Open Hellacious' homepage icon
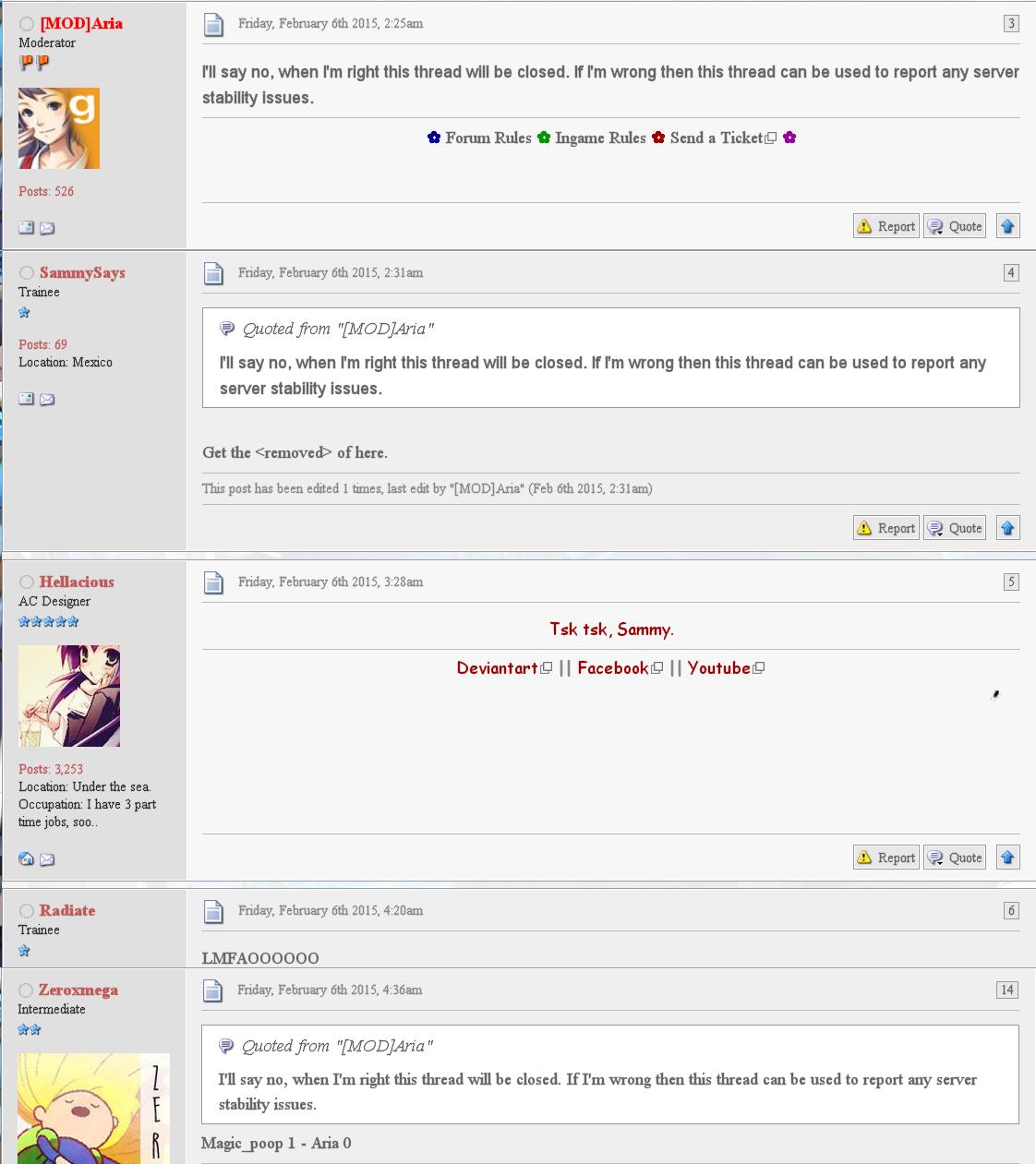 click(27, 859)
